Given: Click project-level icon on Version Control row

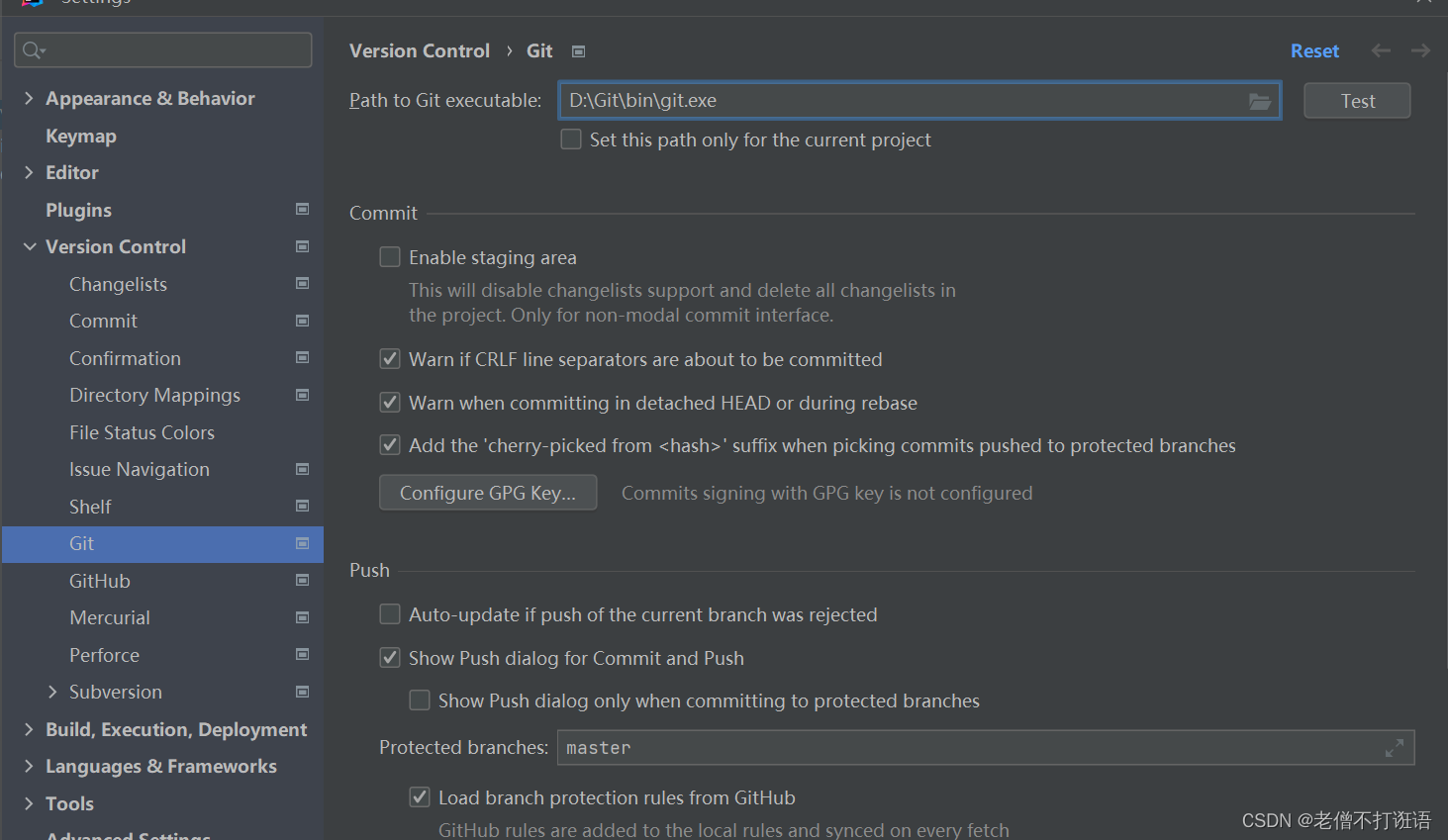Looking at the screenshot, I should coord(303,246).
